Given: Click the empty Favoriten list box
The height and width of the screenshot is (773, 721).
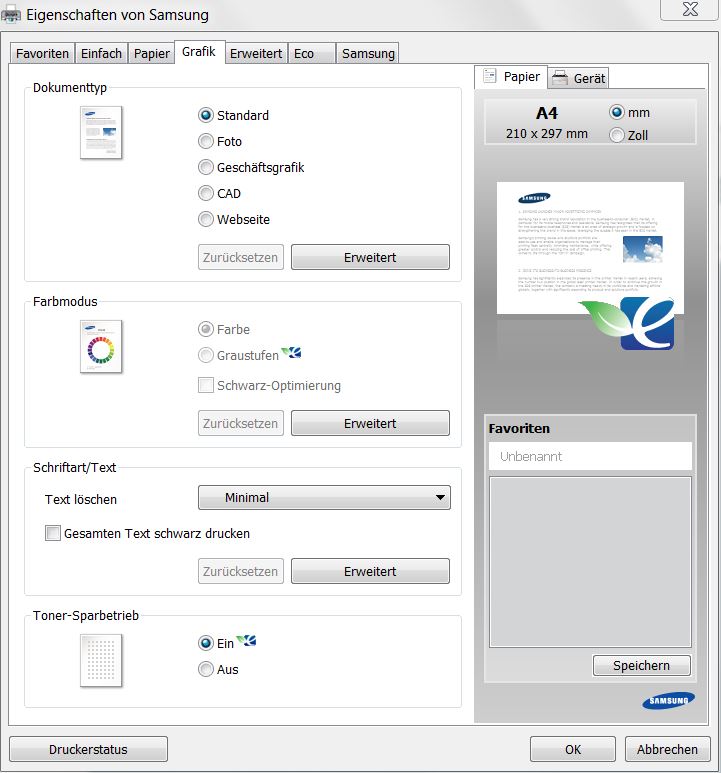Looking at the screenshot, I should [x=590, y=562].
